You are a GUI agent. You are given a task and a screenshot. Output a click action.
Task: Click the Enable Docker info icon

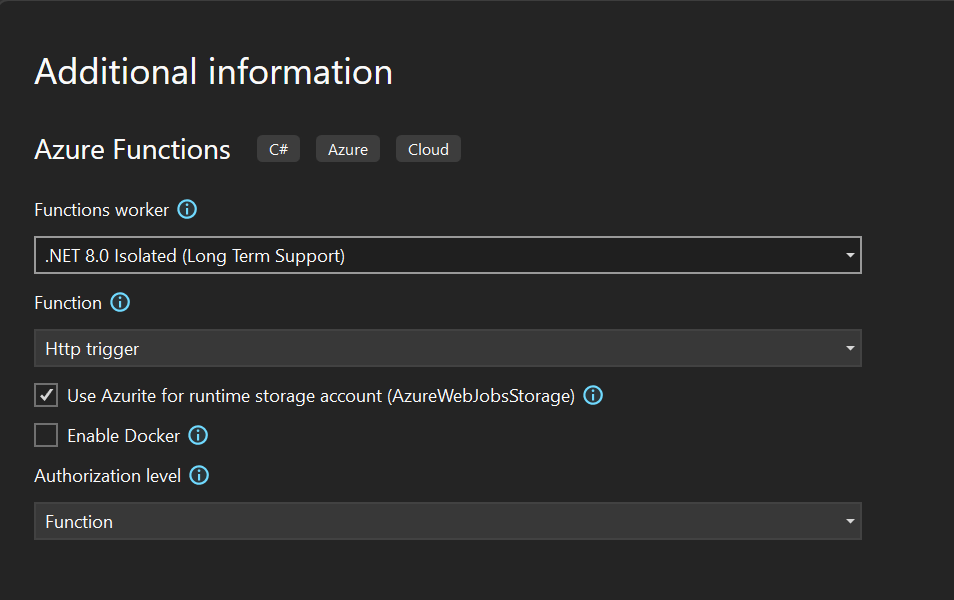197,435
